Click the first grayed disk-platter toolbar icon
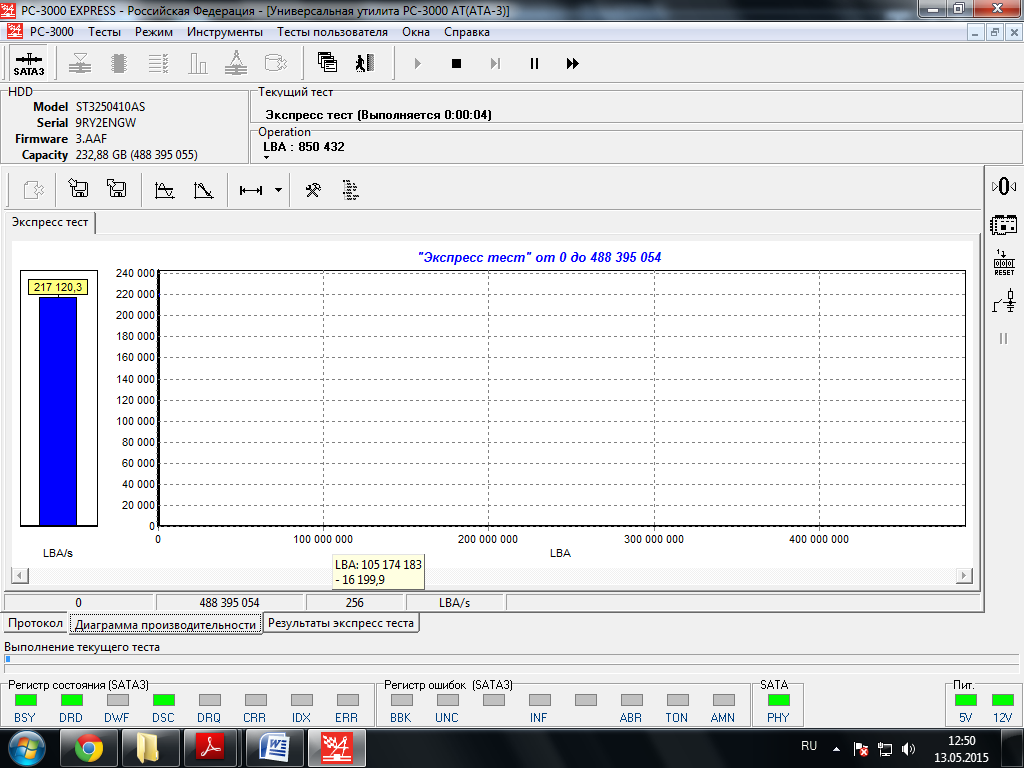1024x768 pixels. click(80, 63)
